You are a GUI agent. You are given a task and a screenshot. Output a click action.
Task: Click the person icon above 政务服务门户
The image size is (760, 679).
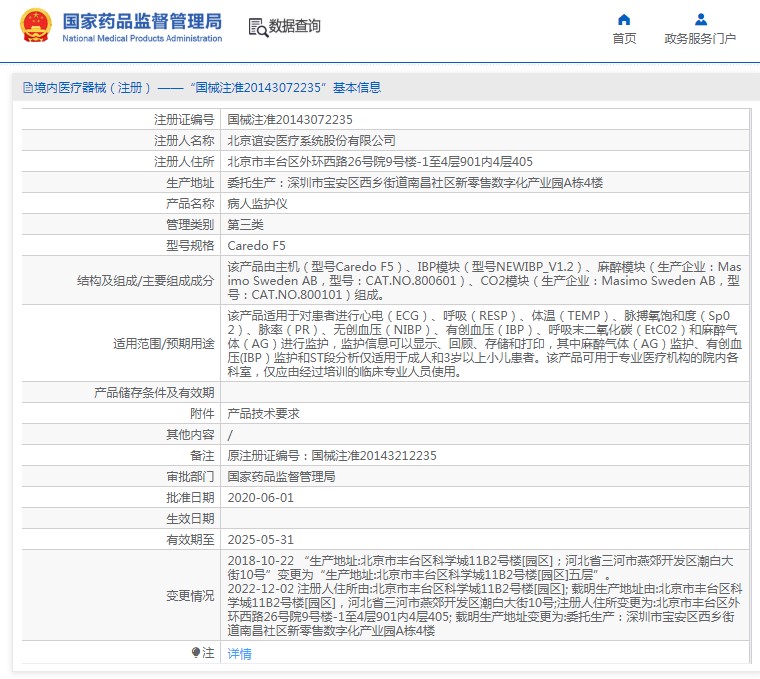tap(700, 19)
